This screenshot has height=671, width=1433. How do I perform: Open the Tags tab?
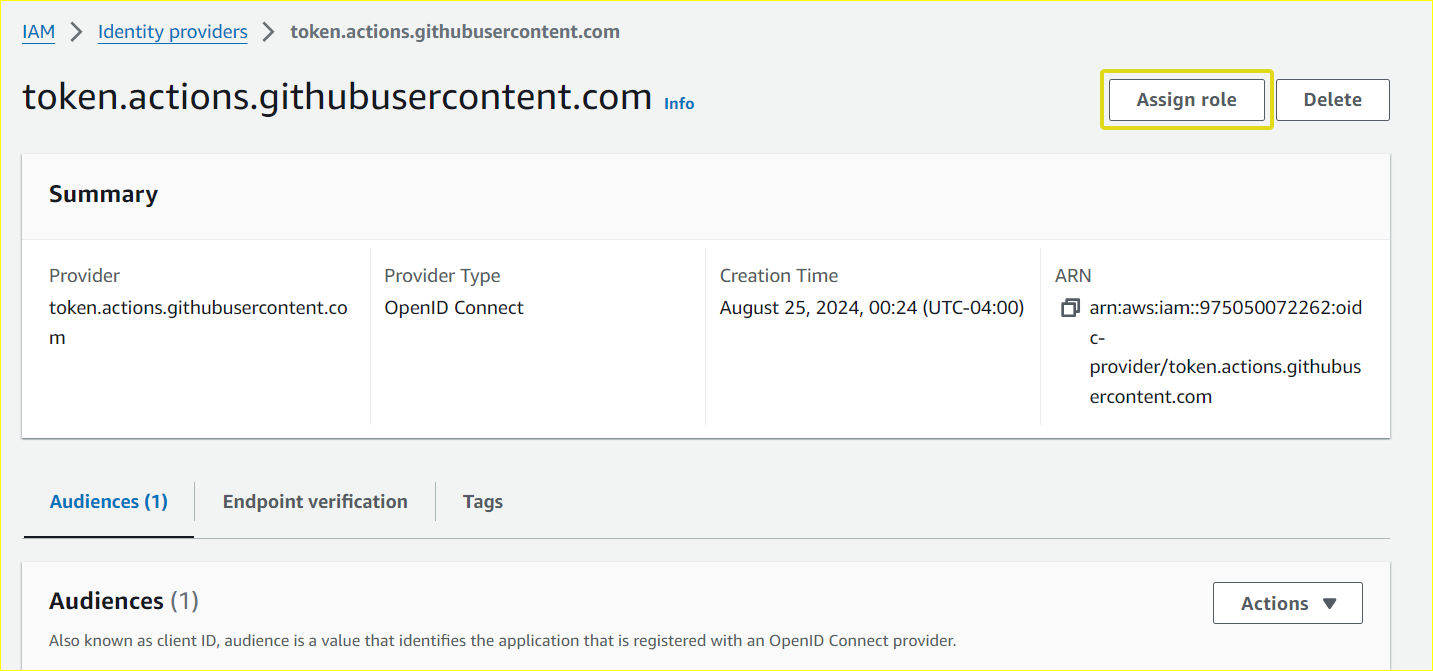coord(482,501)
